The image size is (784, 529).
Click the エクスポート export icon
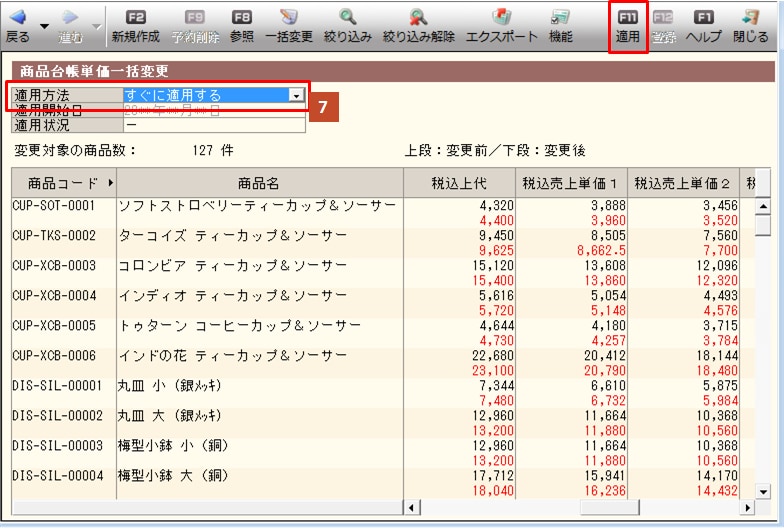(x=501, y=18)
